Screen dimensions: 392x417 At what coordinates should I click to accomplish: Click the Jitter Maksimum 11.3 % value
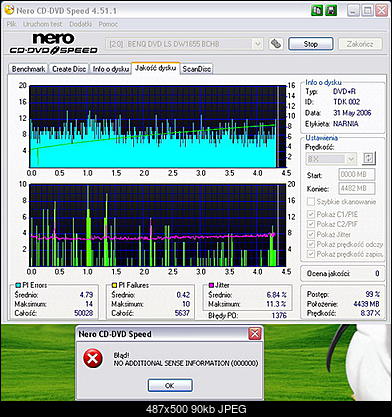[276, 304]
